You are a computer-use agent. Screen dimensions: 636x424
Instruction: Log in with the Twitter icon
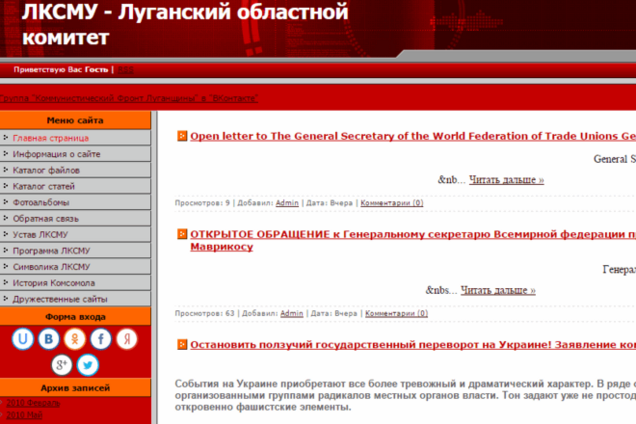88,364
